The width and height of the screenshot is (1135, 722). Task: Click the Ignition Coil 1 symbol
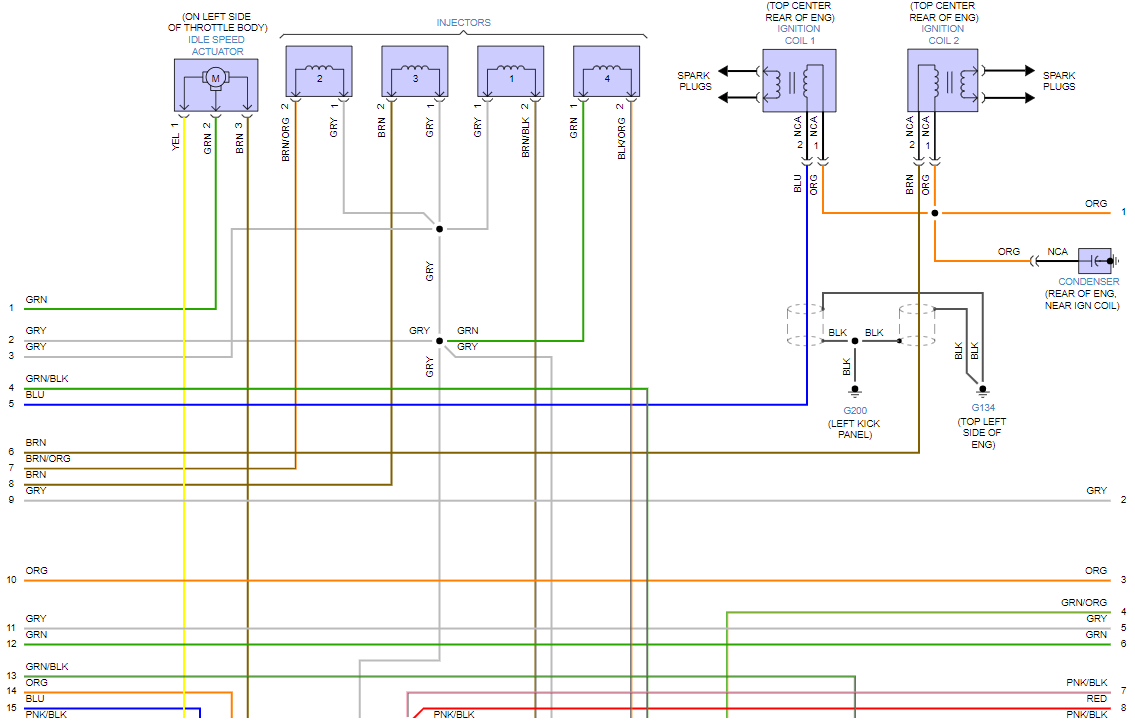799,80
